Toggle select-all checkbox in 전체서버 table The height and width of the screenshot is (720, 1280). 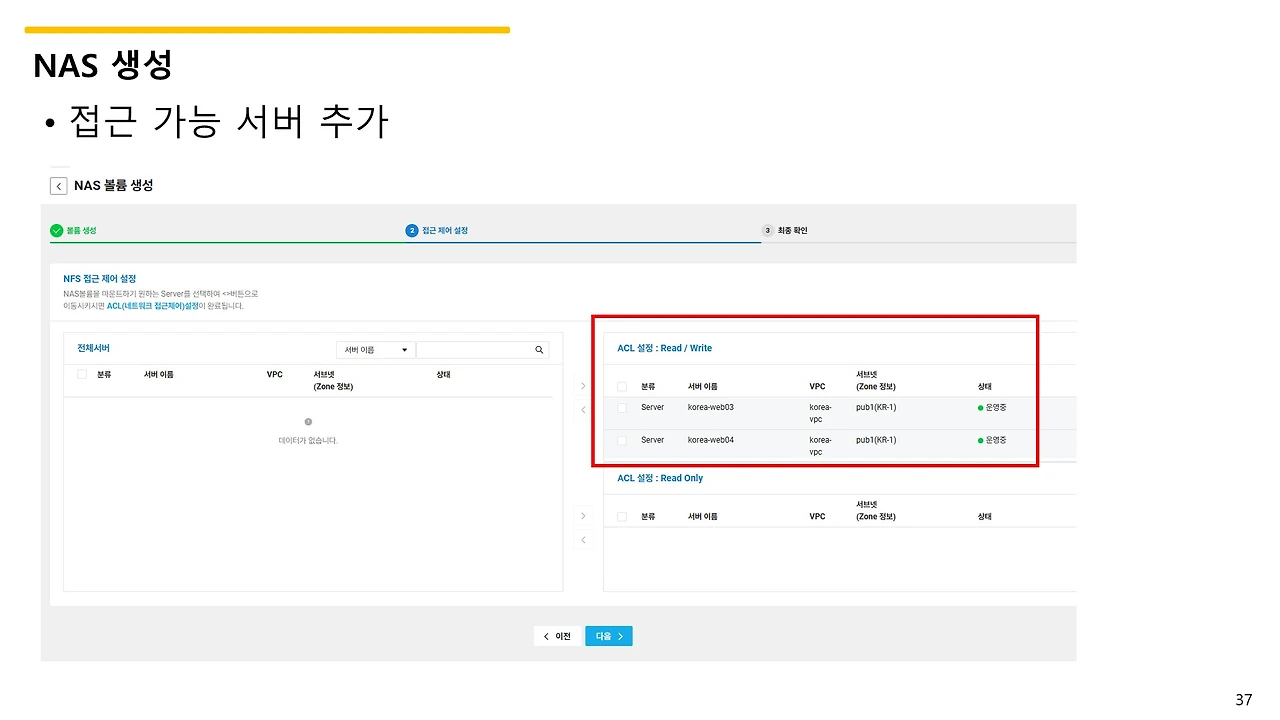click(82, 374)
